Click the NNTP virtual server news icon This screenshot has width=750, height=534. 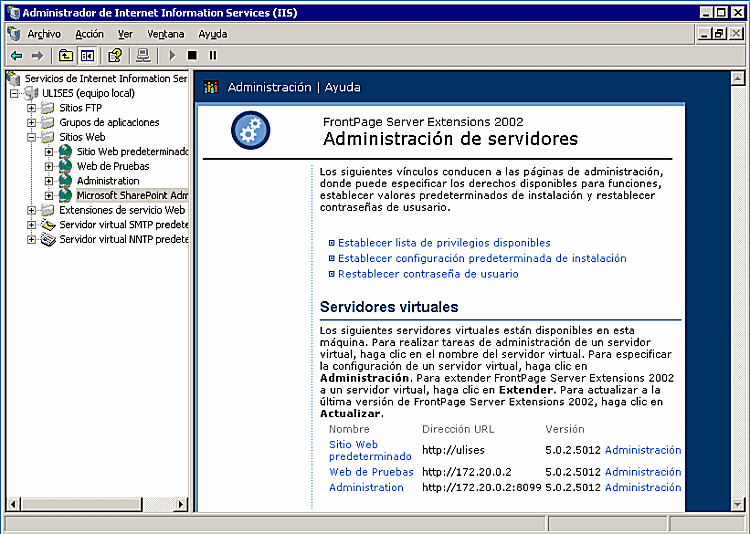click(x=48, y=239)
